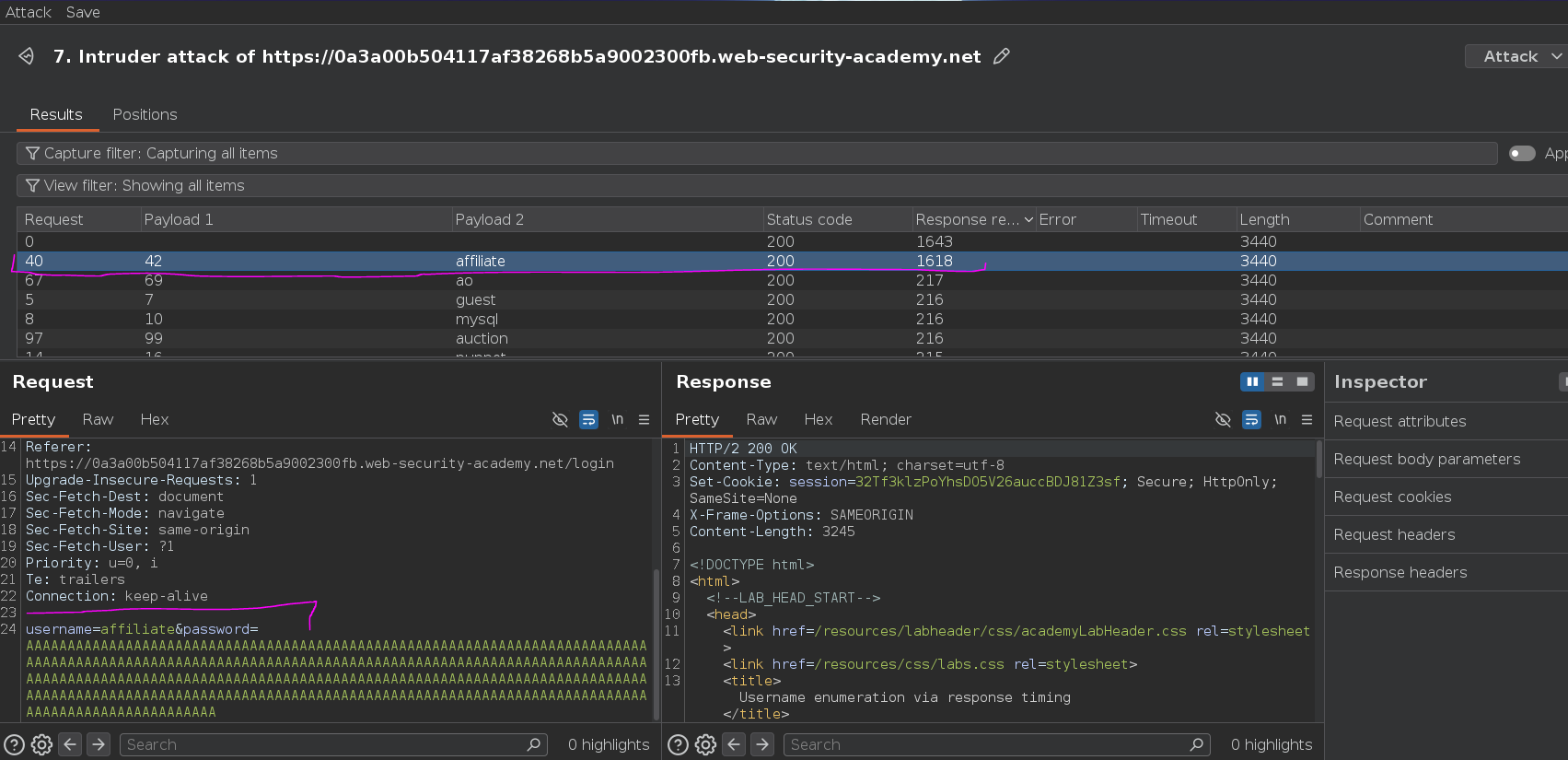This screenshot has width=1568, height=760.
Task: Select top-bottom stacked layout icon
Action: [1277, 381]
